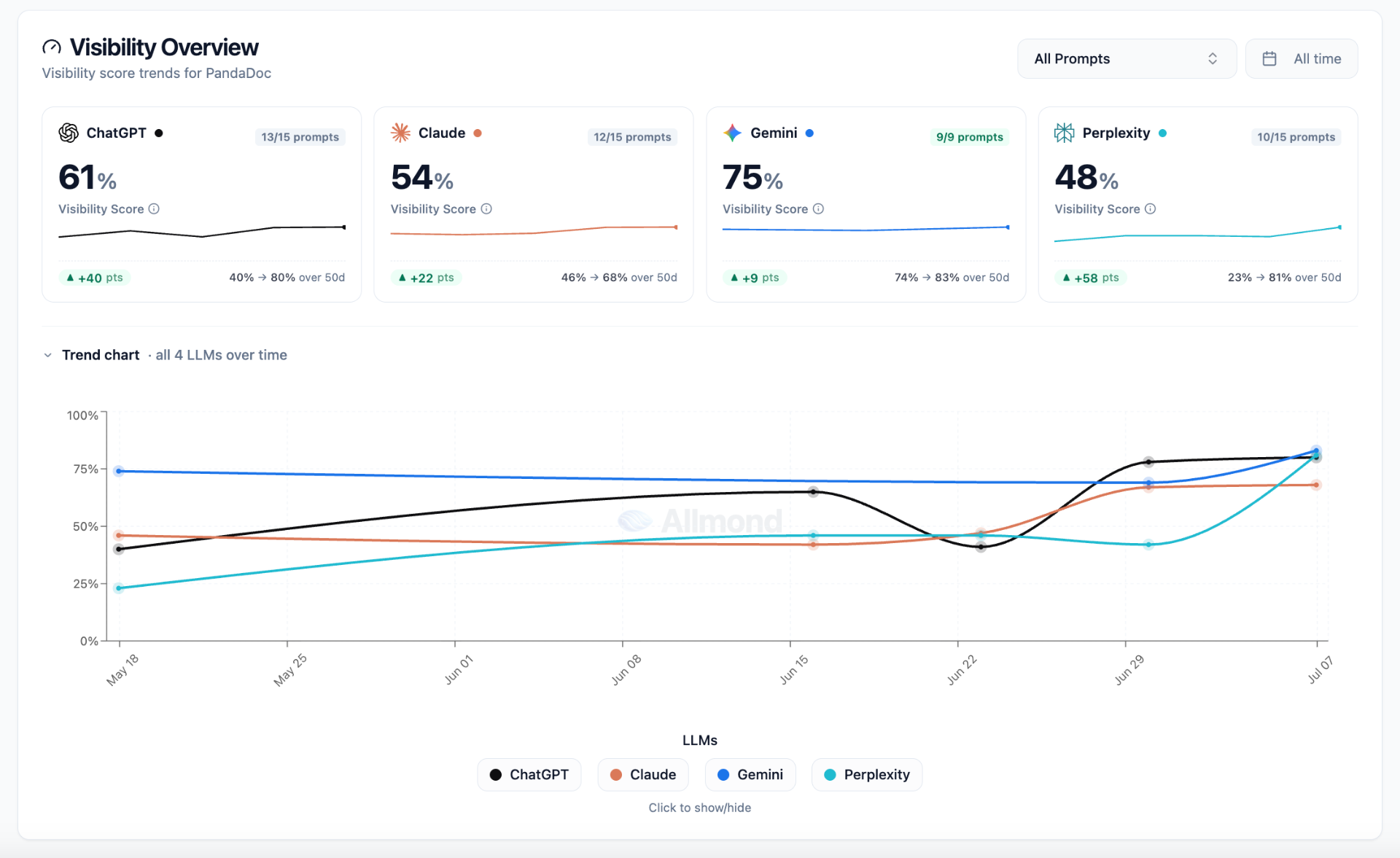
Task: Open the All Prompts dropdown
Action: point(1127,59)
